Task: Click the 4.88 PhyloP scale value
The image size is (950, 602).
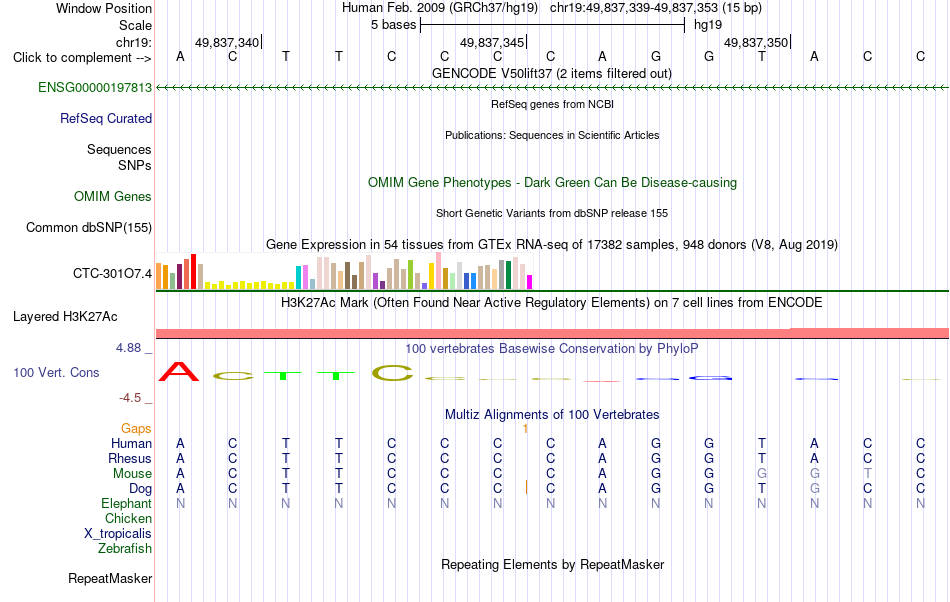Action: point(128,348)
